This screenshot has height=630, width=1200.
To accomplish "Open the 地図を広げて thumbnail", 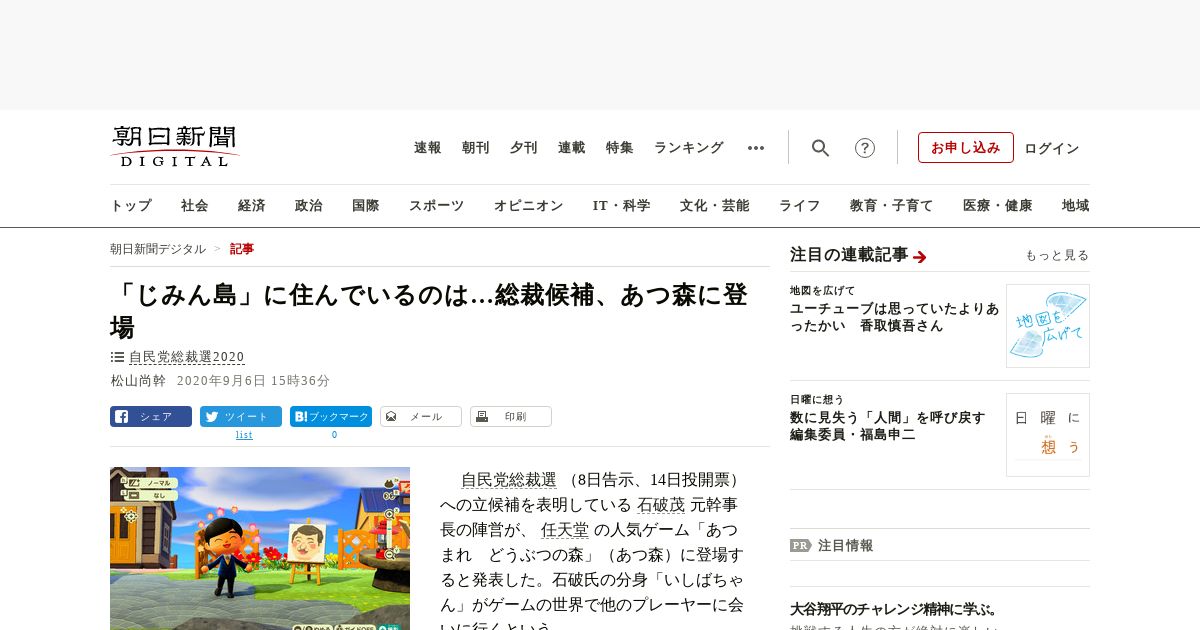I will pos(1048,326).
